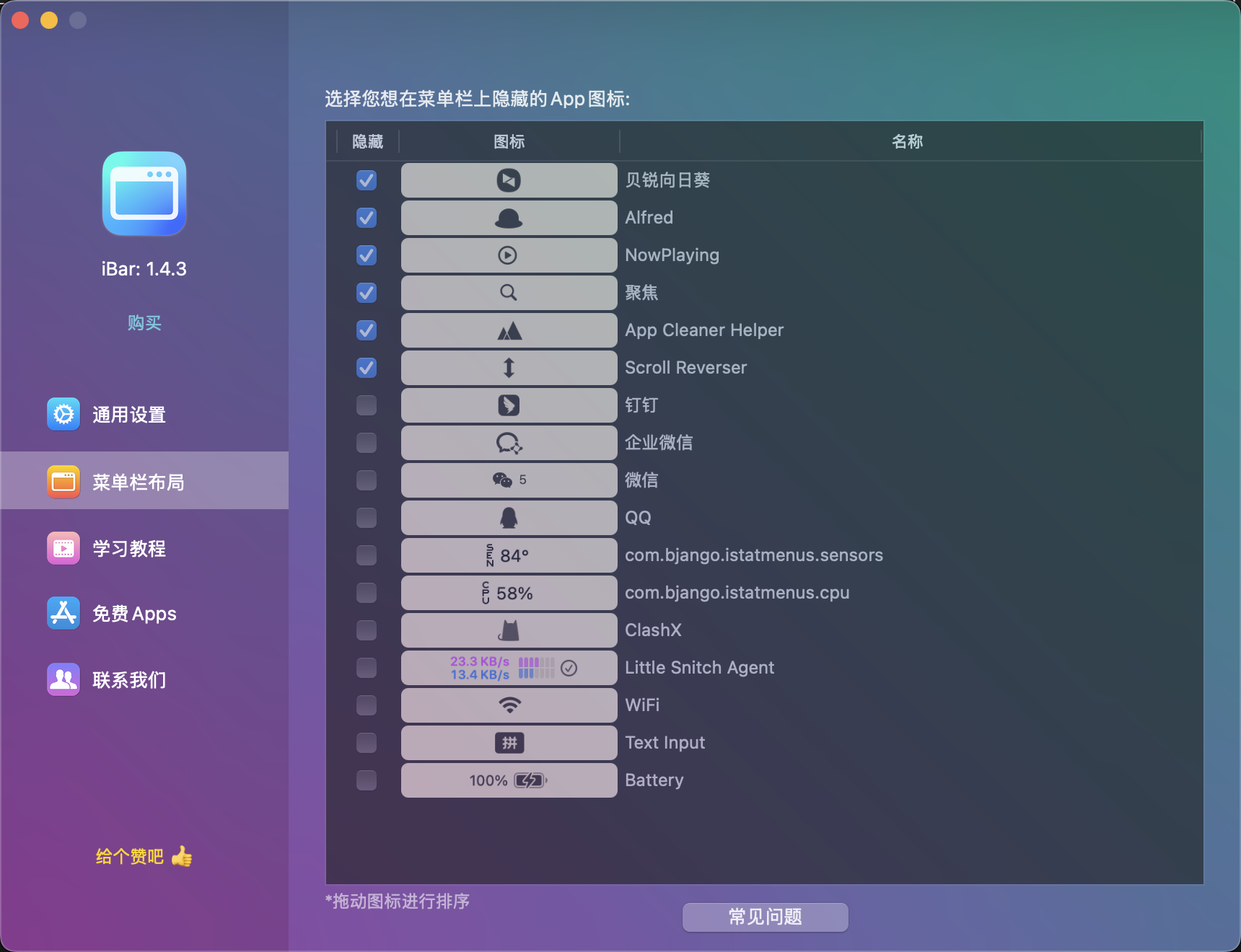The image size is (1241, 952).
Task: Click the Scroll Reverser name text
Action: [685, 368]
